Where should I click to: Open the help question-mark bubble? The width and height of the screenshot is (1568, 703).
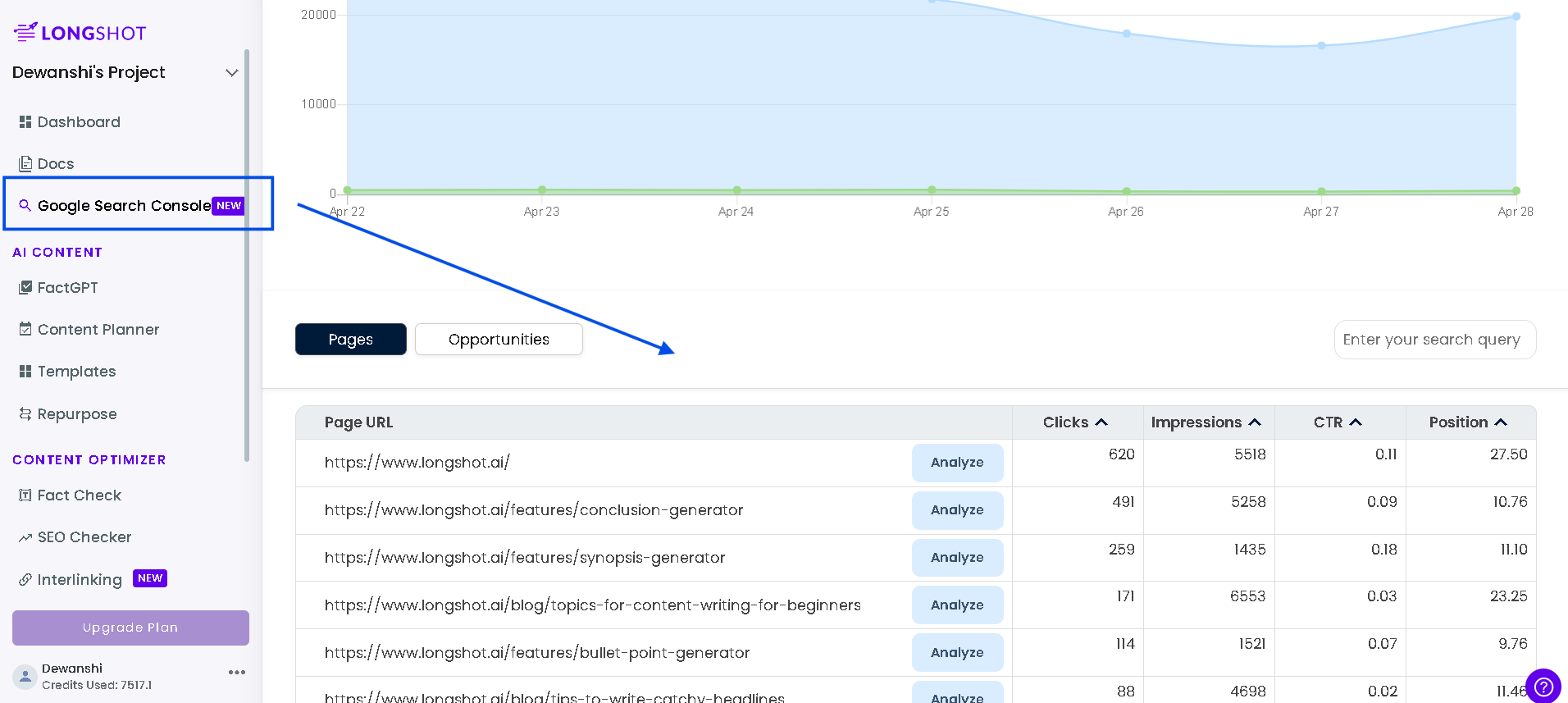(x=1543, y=686)
